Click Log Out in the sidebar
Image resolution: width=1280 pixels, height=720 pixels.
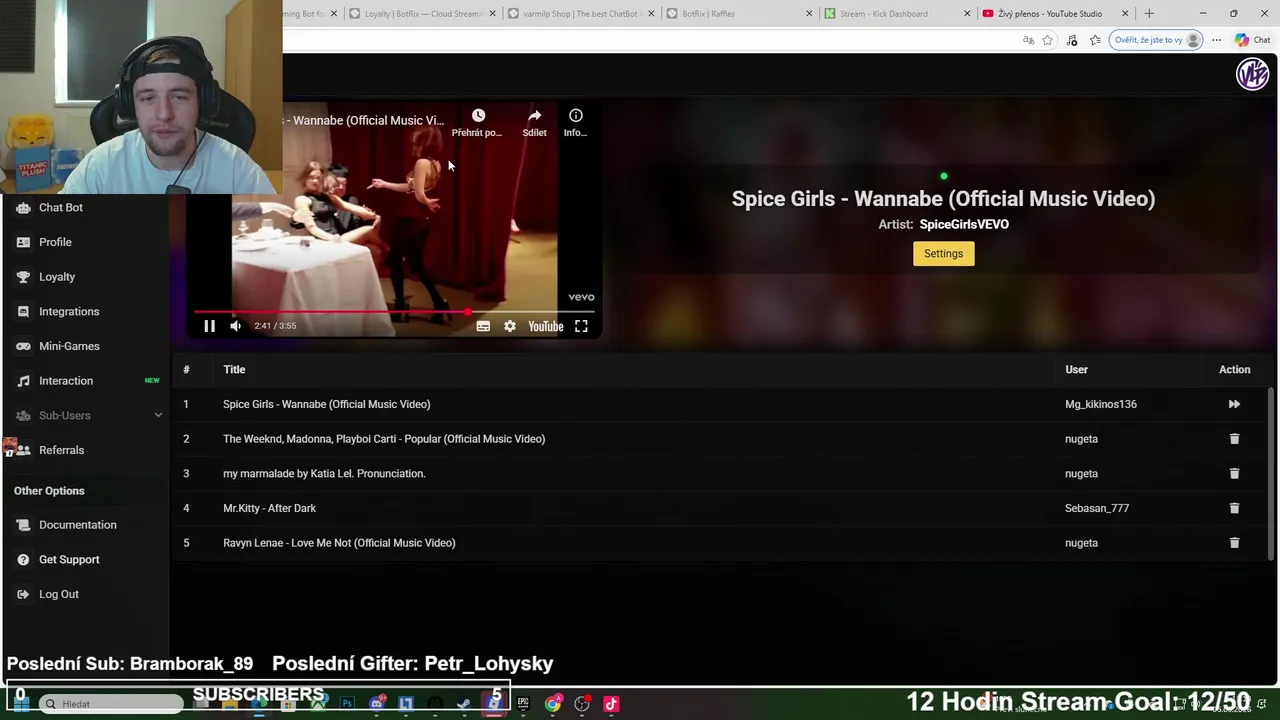tap(59, 594)
